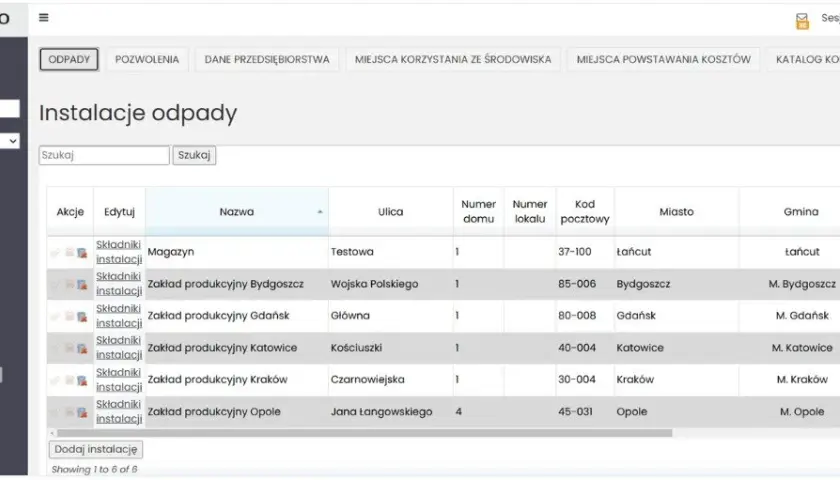The image size is (840, 480).
Task: Click the scrollbar's left arrow under the table
Action: (x=52, y=433)
